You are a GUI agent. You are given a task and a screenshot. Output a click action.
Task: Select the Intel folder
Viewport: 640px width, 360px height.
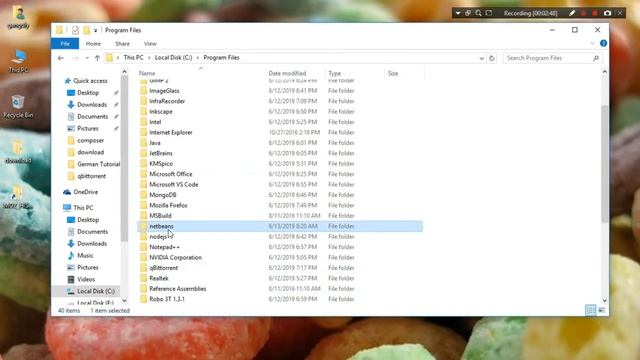coord(155,122)
